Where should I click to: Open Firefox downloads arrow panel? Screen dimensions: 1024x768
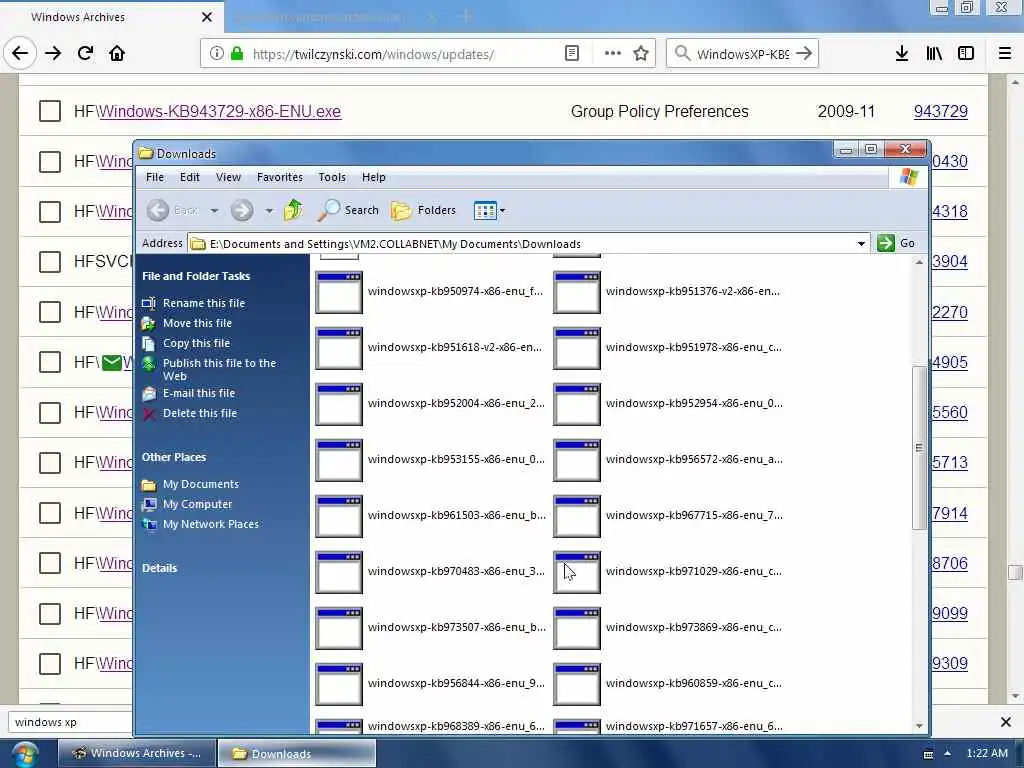pos(901,54)
